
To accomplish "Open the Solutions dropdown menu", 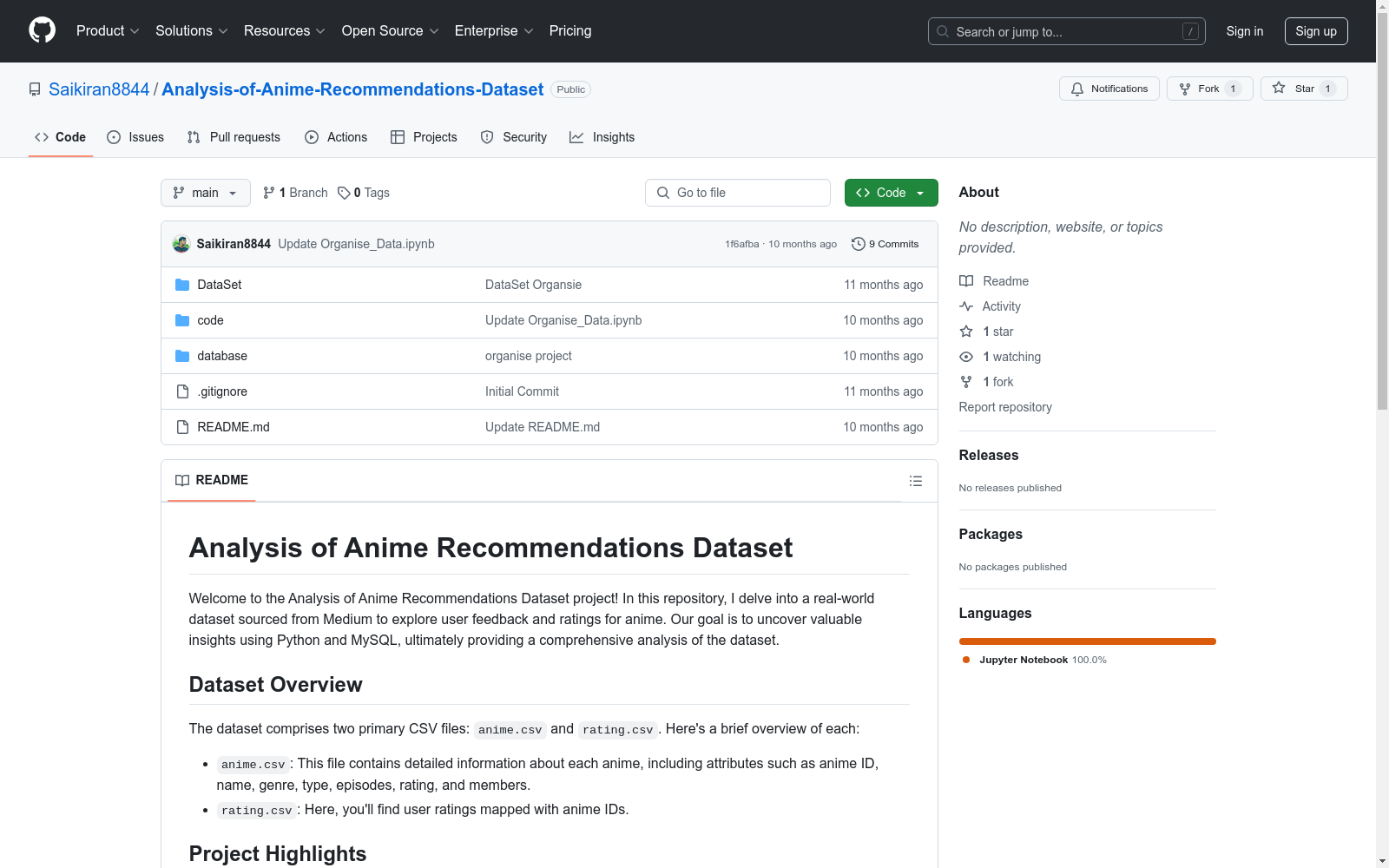I will tap(192, 30).
